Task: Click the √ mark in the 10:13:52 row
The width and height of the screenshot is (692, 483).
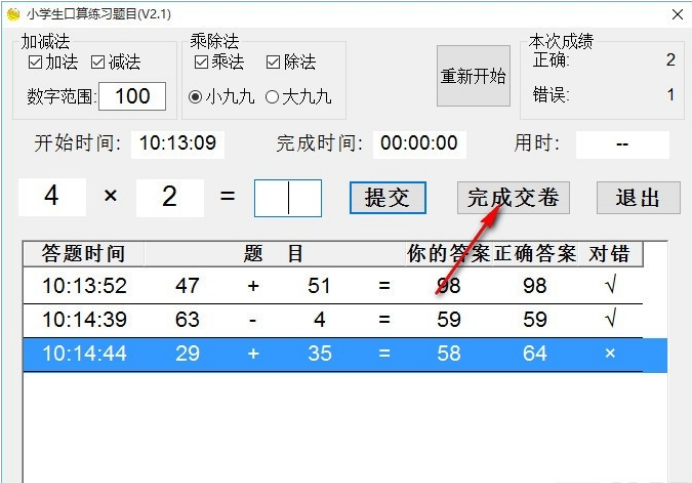Action: (x=611, y=286)
